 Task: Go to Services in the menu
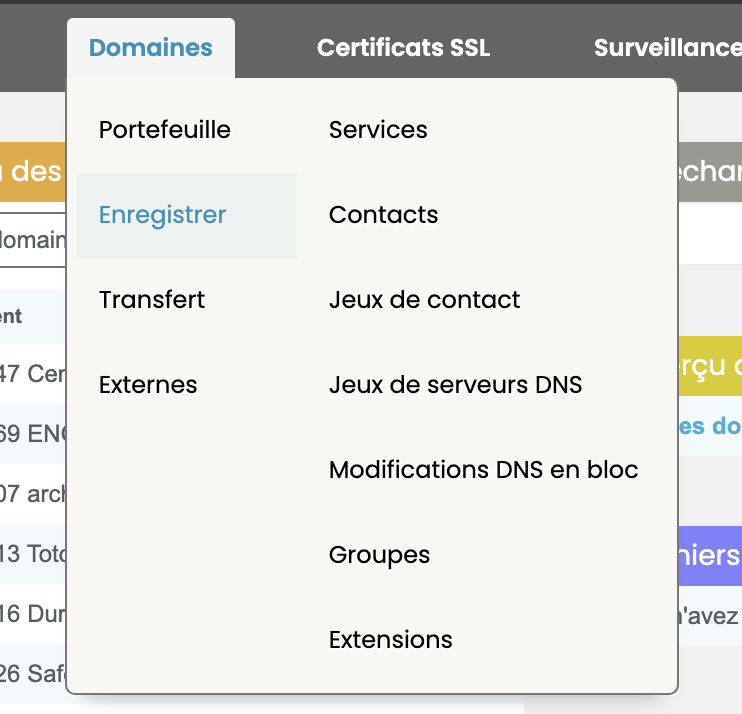(x=378, y=130)
